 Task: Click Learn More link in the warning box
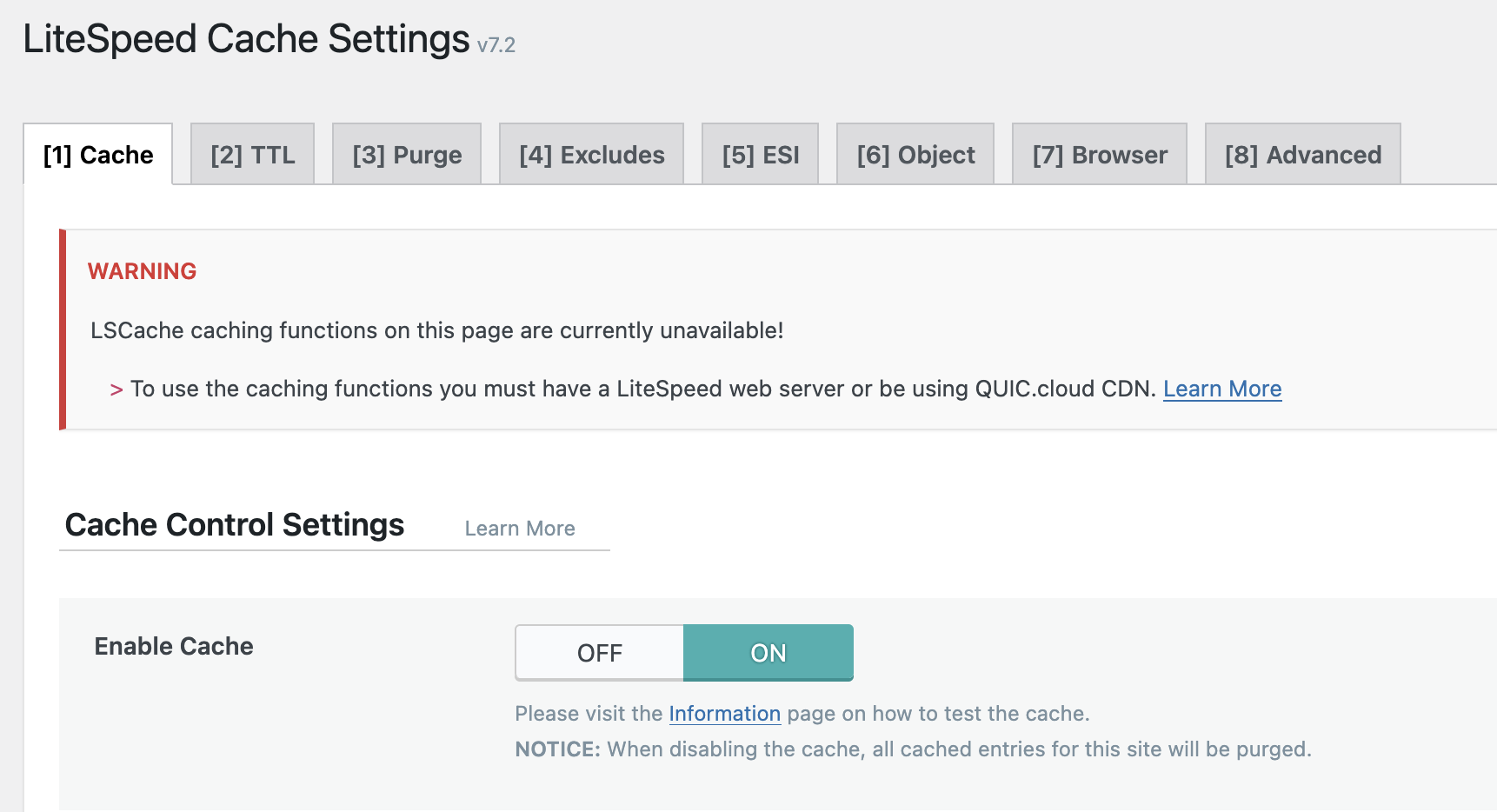(1222, 389)
